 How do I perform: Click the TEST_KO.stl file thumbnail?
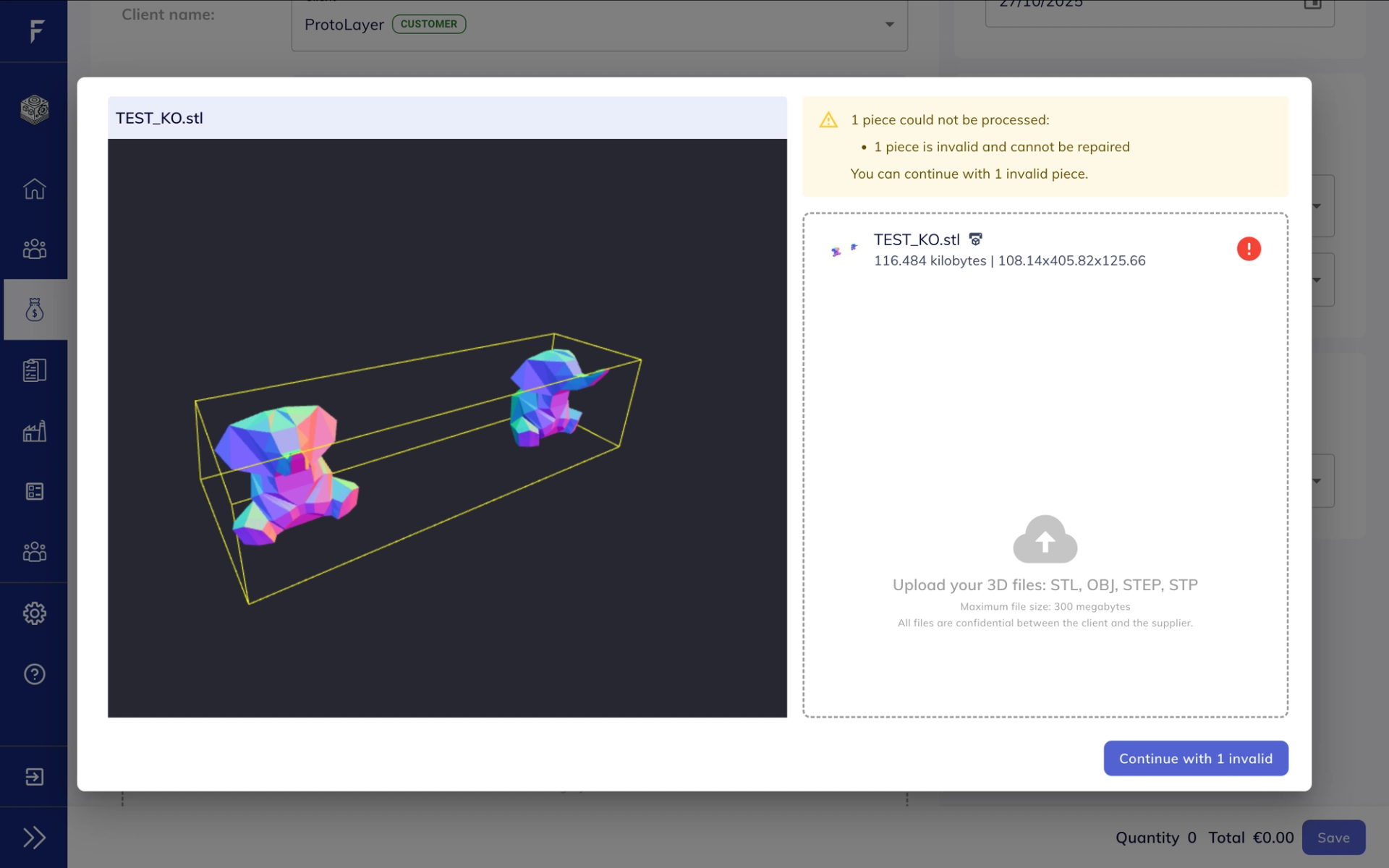(x=844, y=250)
